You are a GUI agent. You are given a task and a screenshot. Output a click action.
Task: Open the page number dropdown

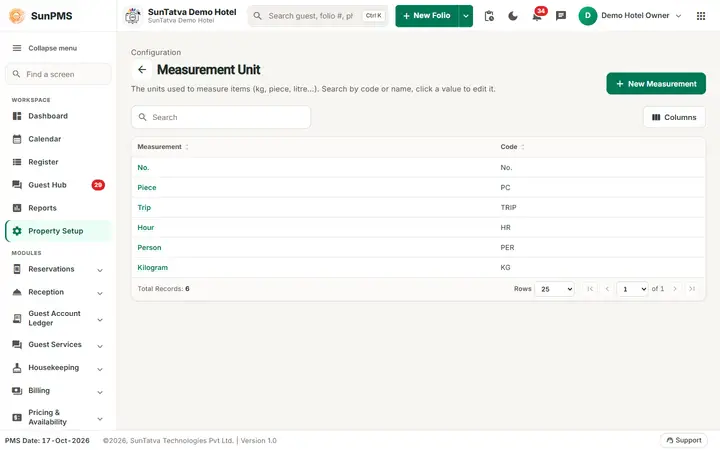[x=632, y=289]
